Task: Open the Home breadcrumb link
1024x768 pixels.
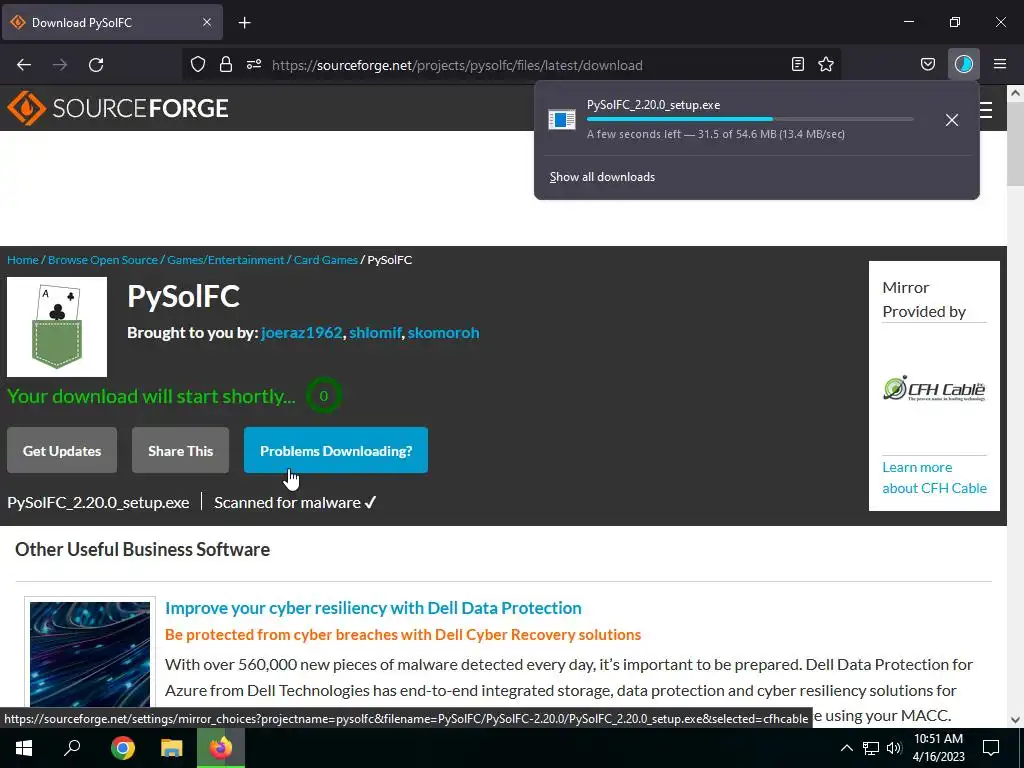Action: coord(23,260)
